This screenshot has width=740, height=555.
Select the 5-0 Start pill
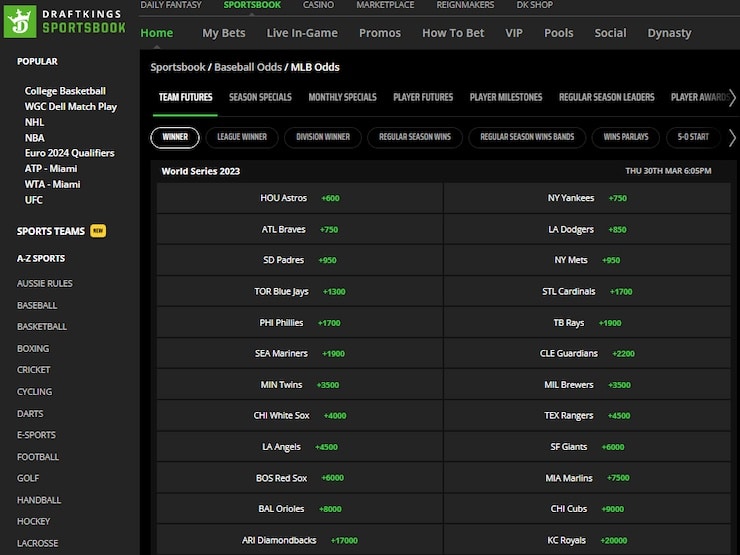693,137
